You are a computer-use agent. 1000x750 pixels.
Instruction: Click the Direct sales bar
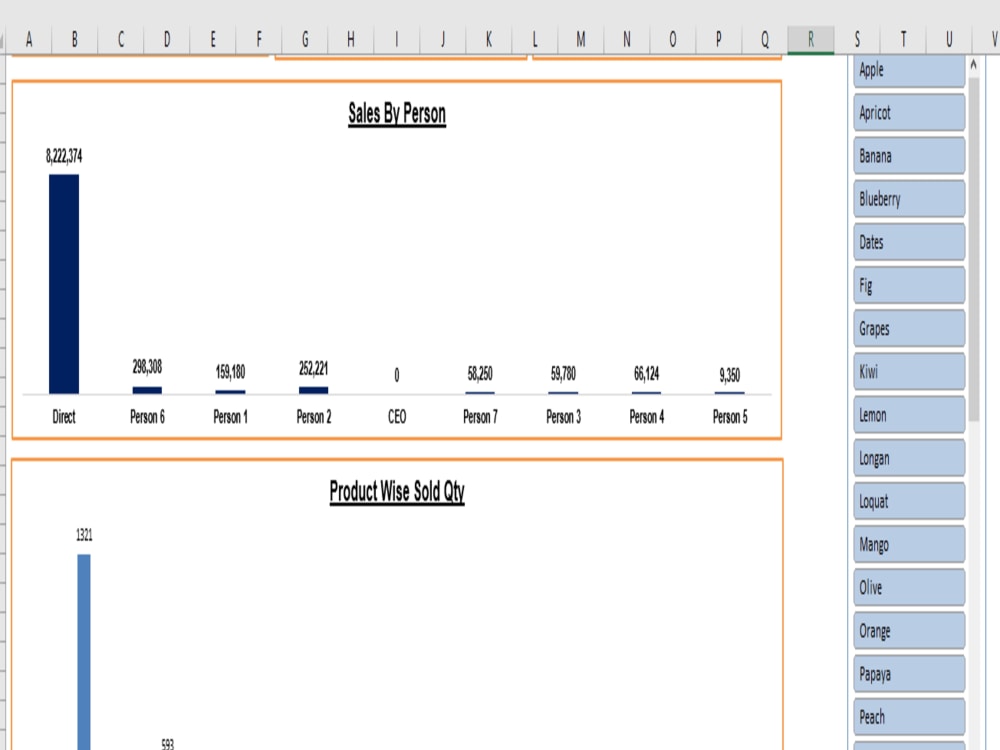point(64,284)
